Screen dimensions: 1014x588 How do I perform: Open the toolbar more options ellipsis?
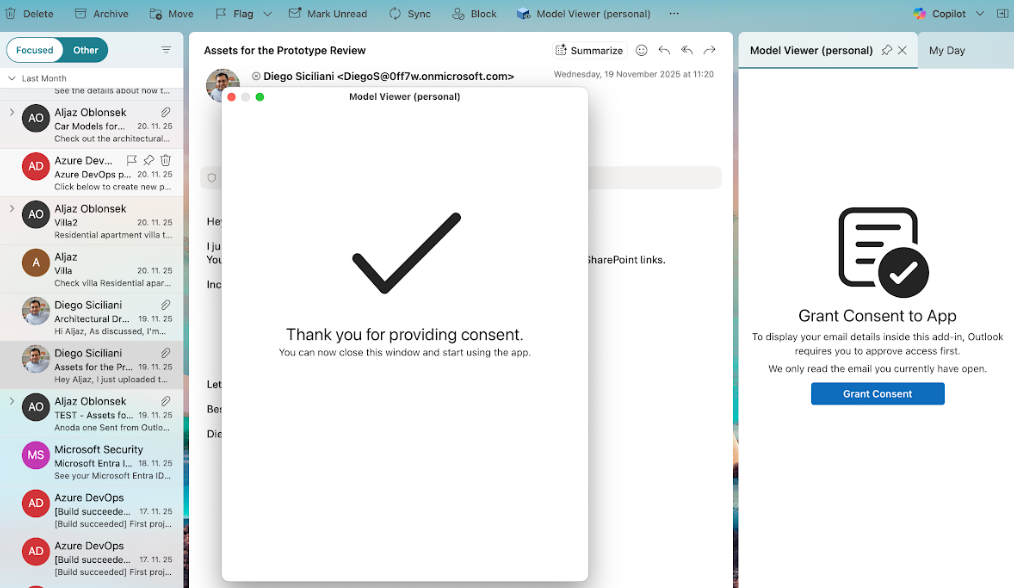coord(674,14)
